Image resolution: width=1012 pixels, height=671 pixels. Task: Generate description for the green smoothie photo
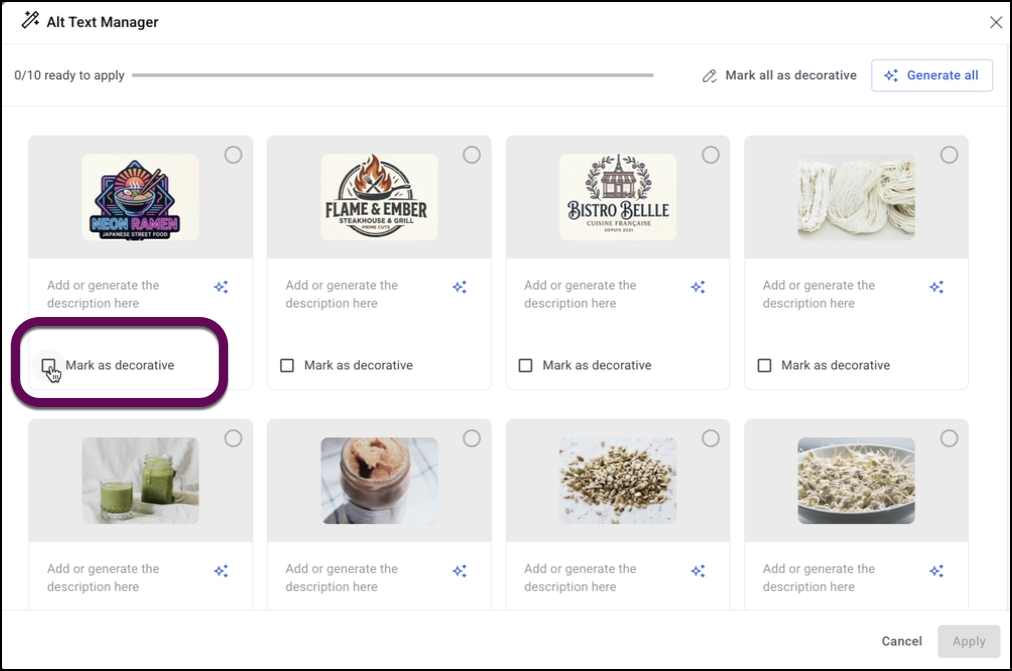click(x=221, y=571)
